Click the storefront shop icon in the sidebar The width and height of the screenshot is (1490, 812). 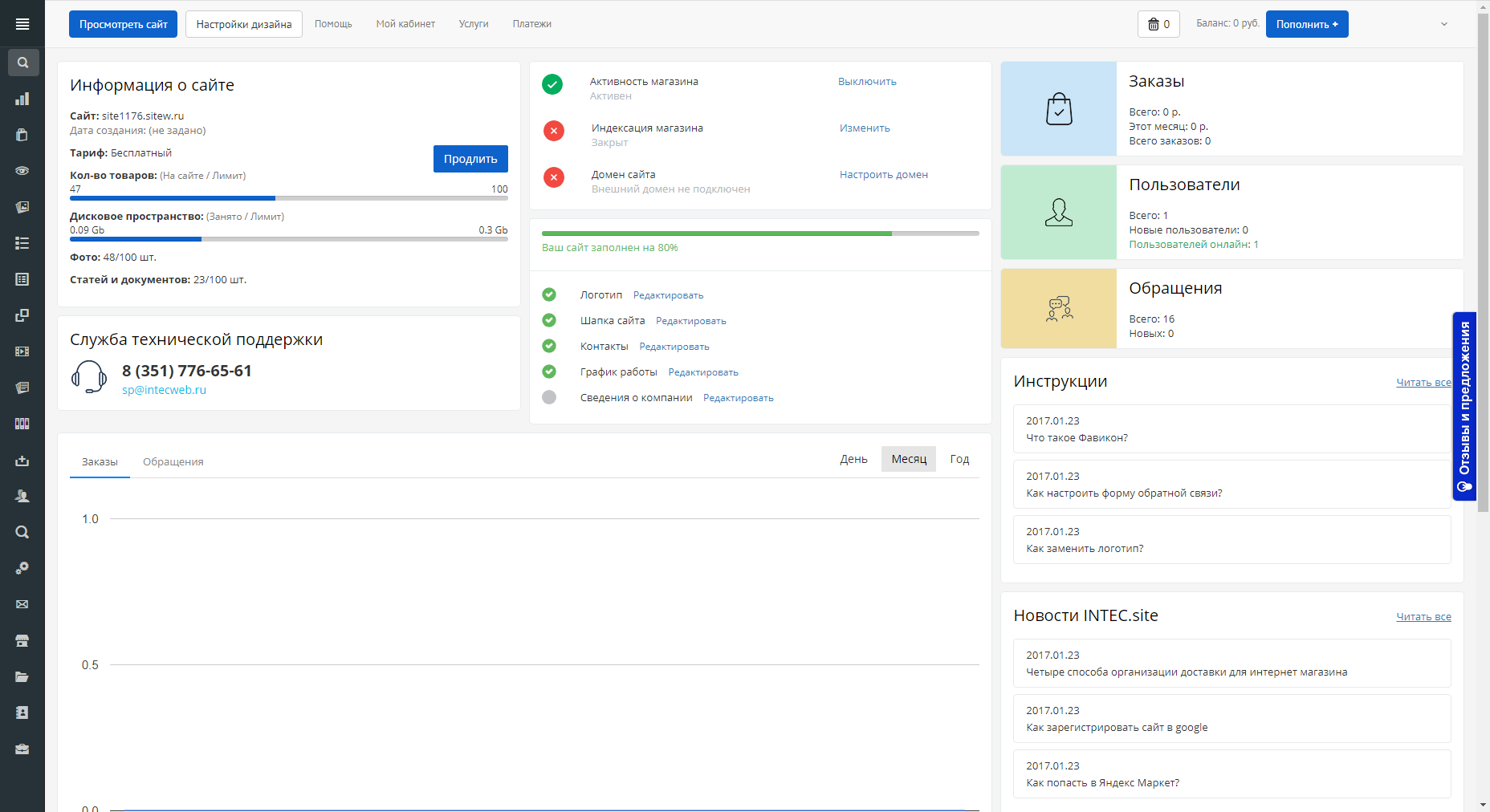[x=22, y=640]
